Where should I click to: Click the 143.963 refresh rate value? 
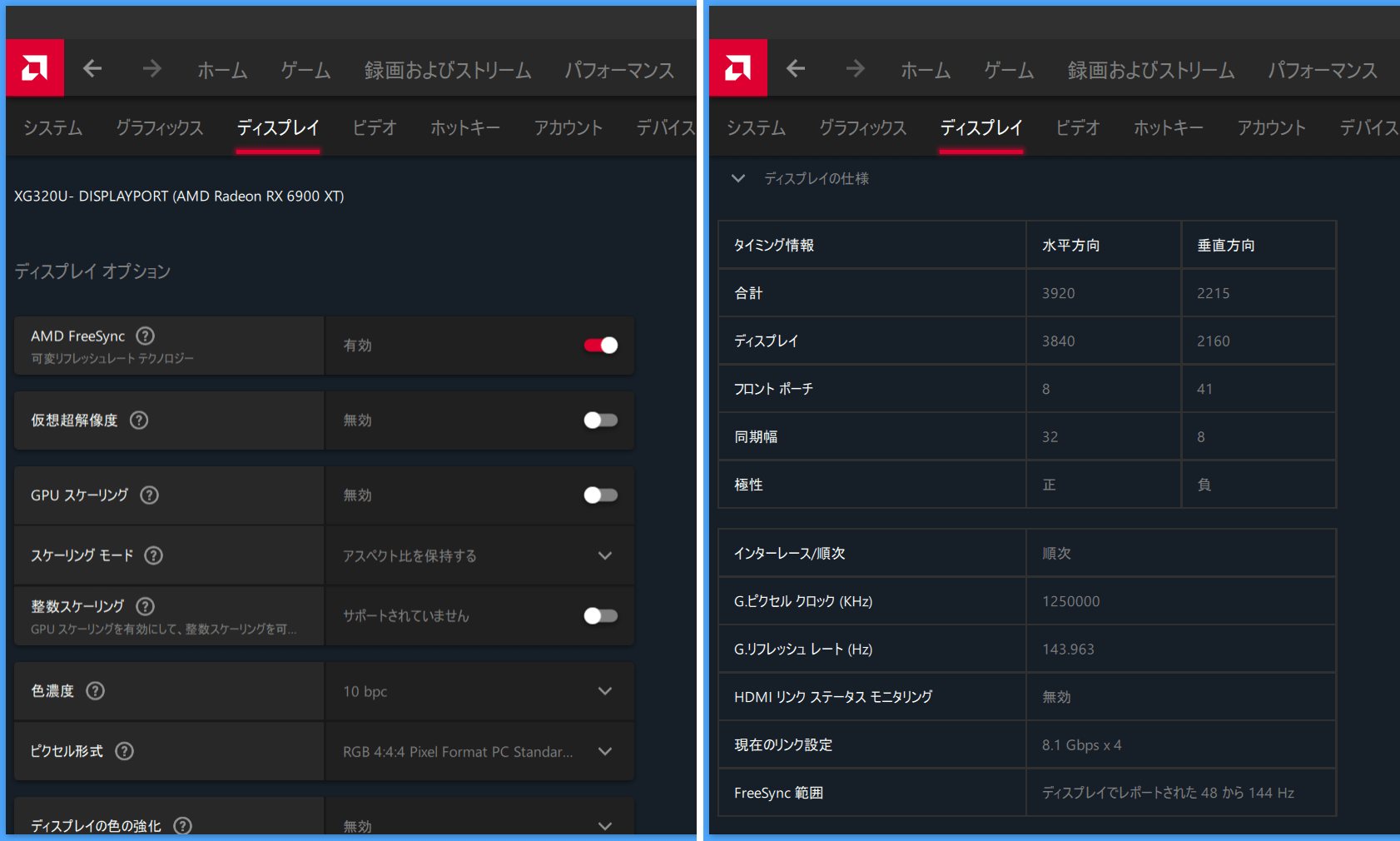coord(1069,649)
